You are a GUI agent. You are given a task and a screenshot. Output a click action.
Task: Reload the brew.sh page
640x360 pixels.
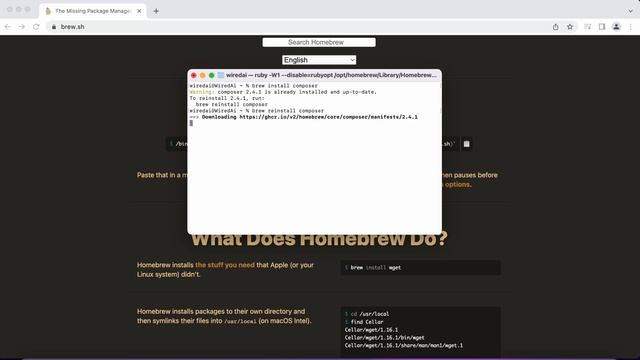tap(36, 27)
